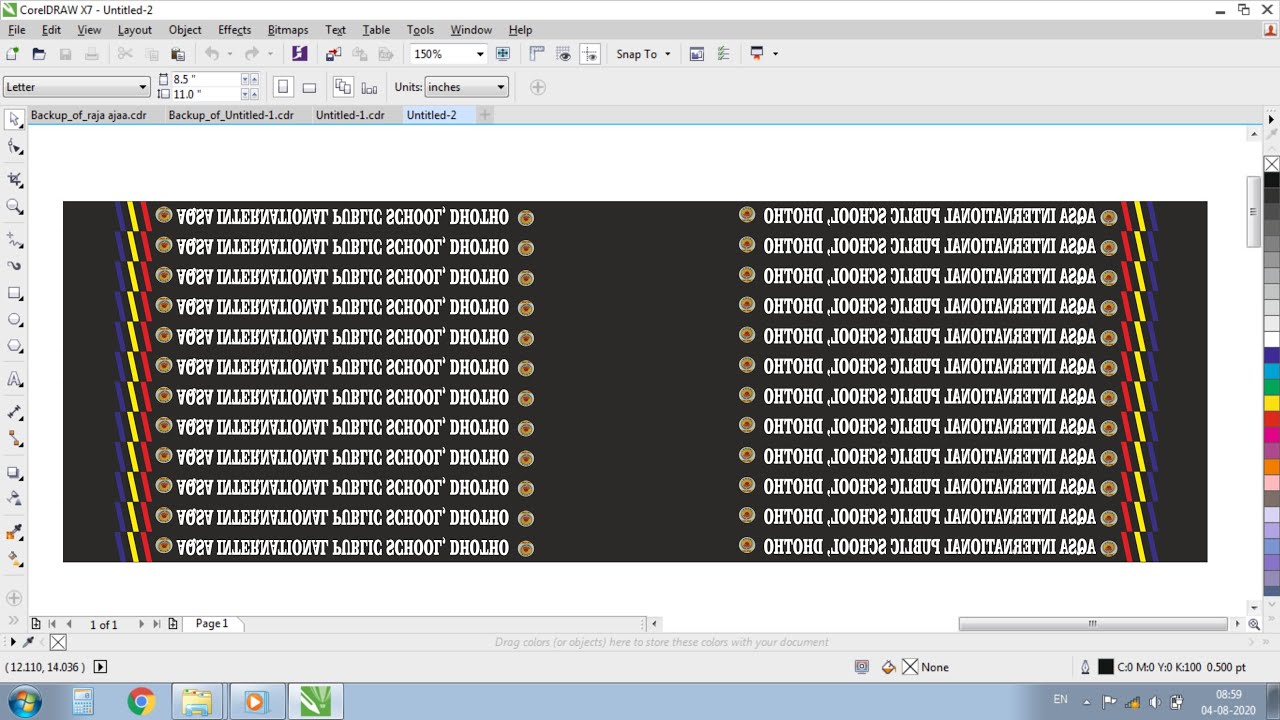Screen dimensions: 1280x720
Task: Expand the Redo history dropdown arrow
Action: point(270,54)
